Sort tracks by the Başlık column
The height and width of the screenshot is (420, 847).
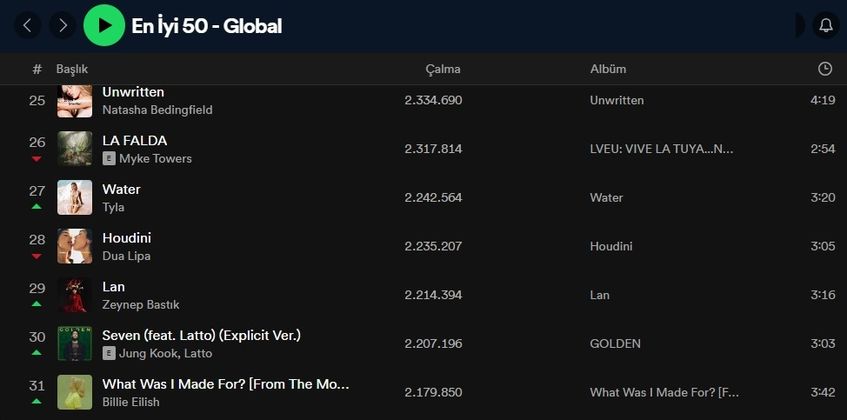[x=72, y=69]
